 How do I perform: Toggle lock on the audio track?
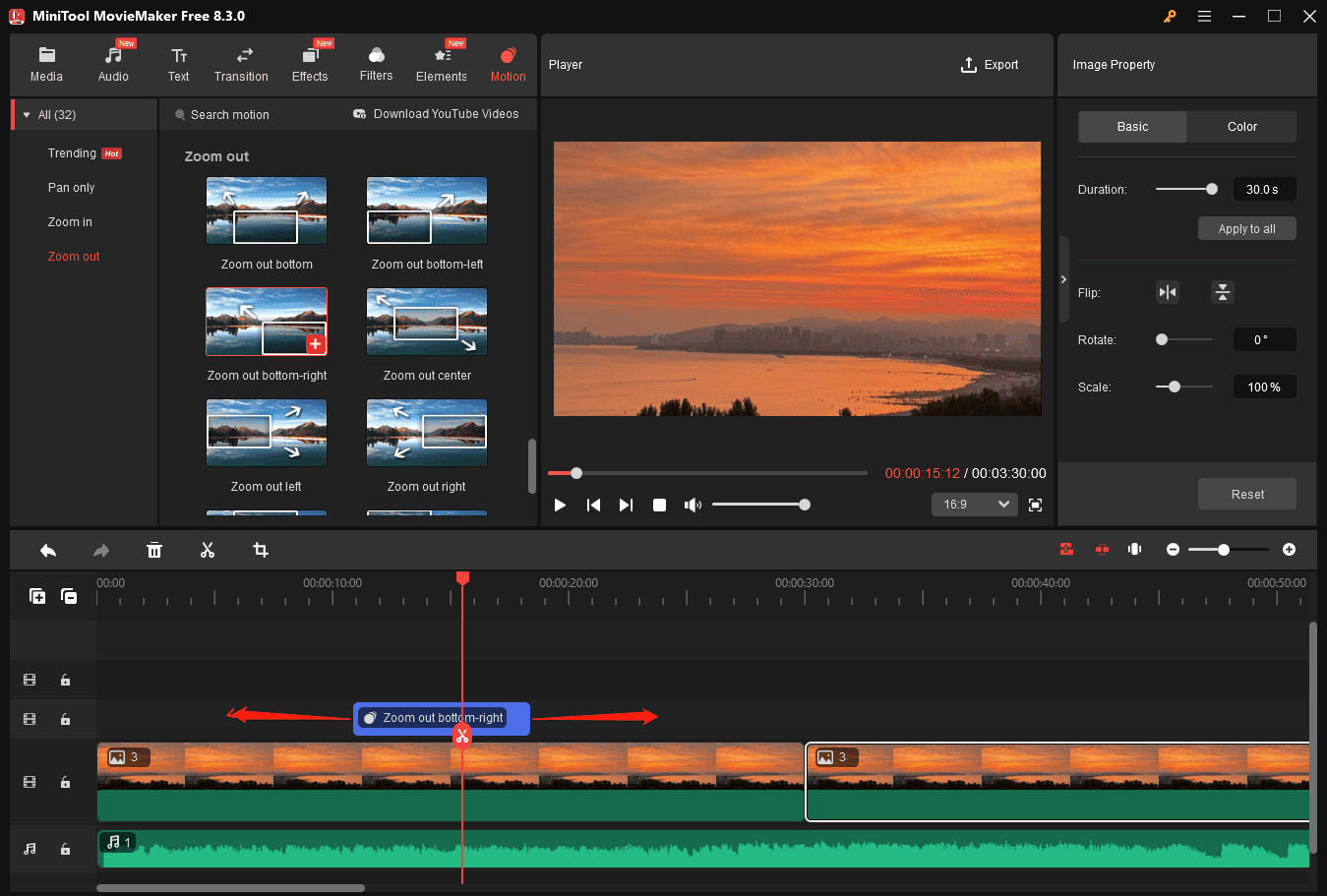coord(65,849)
